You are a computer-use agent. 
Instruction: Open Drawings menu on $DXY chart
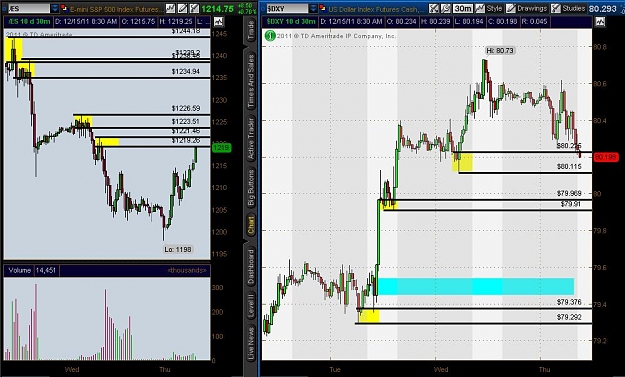pyautogui.click(x=526, y=8)
